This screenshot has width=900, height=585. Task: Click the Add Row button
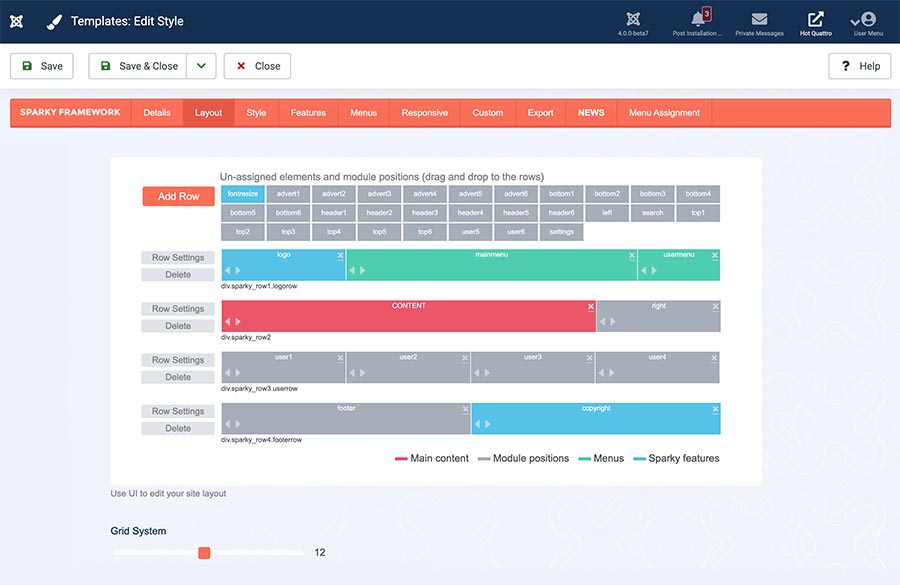[179, 196]
